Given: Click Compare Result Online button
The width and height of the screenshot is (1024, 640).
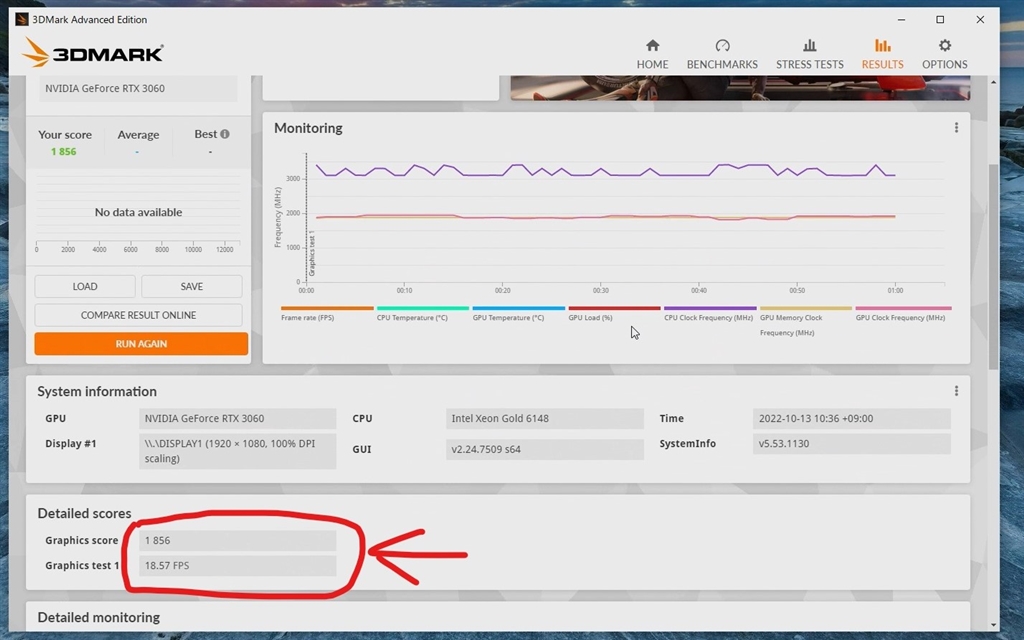Looking at the screenshot, I should click(x=138, y=315).
